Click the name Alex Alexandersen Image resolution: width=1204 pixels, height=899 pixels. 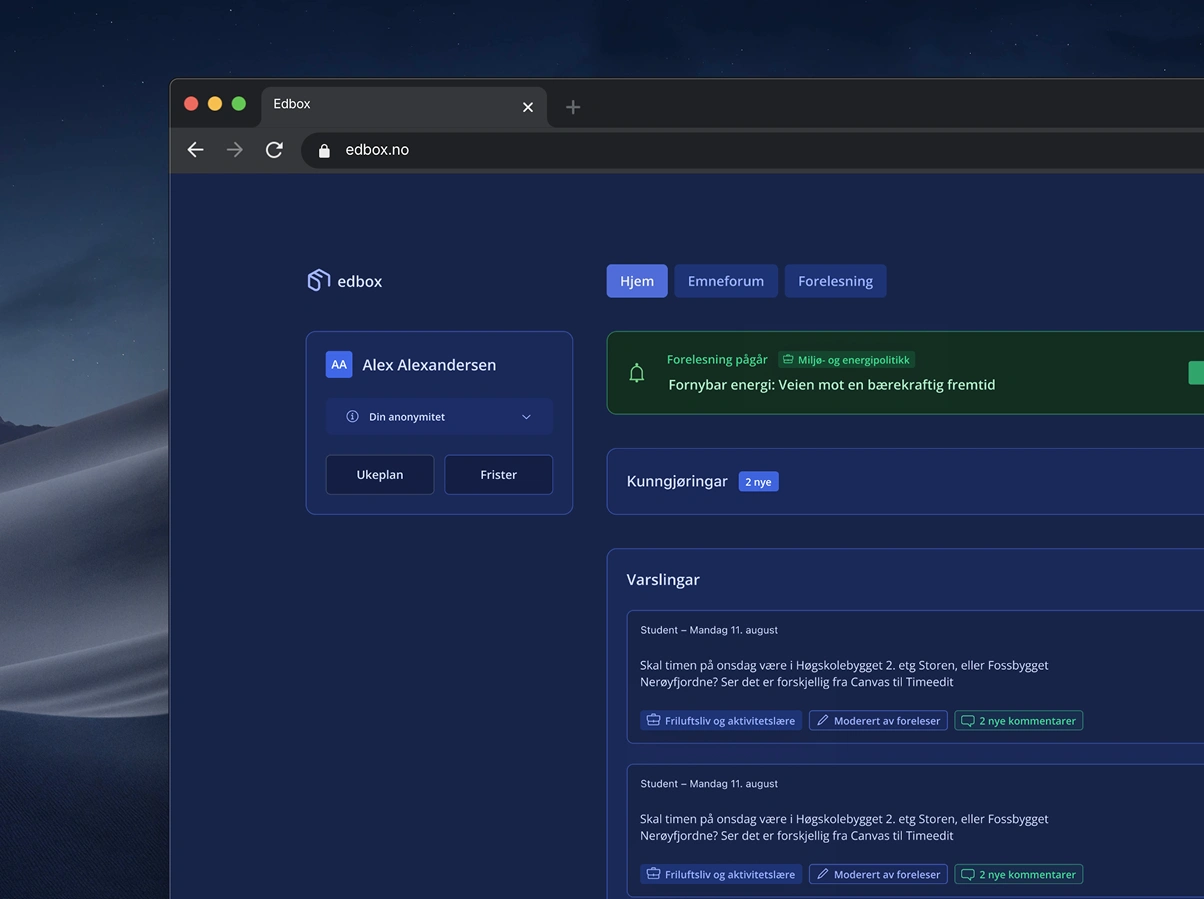pos(429,365)
